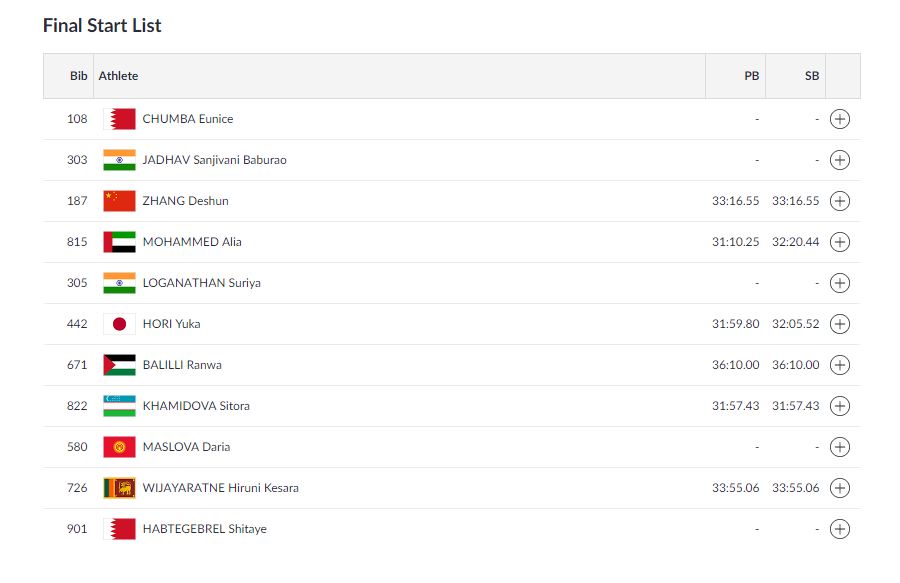The width and height of the screenshot is (900, 583).
Task: Expand KHAMIDOVA Sitora row
Action: point(839,406)
